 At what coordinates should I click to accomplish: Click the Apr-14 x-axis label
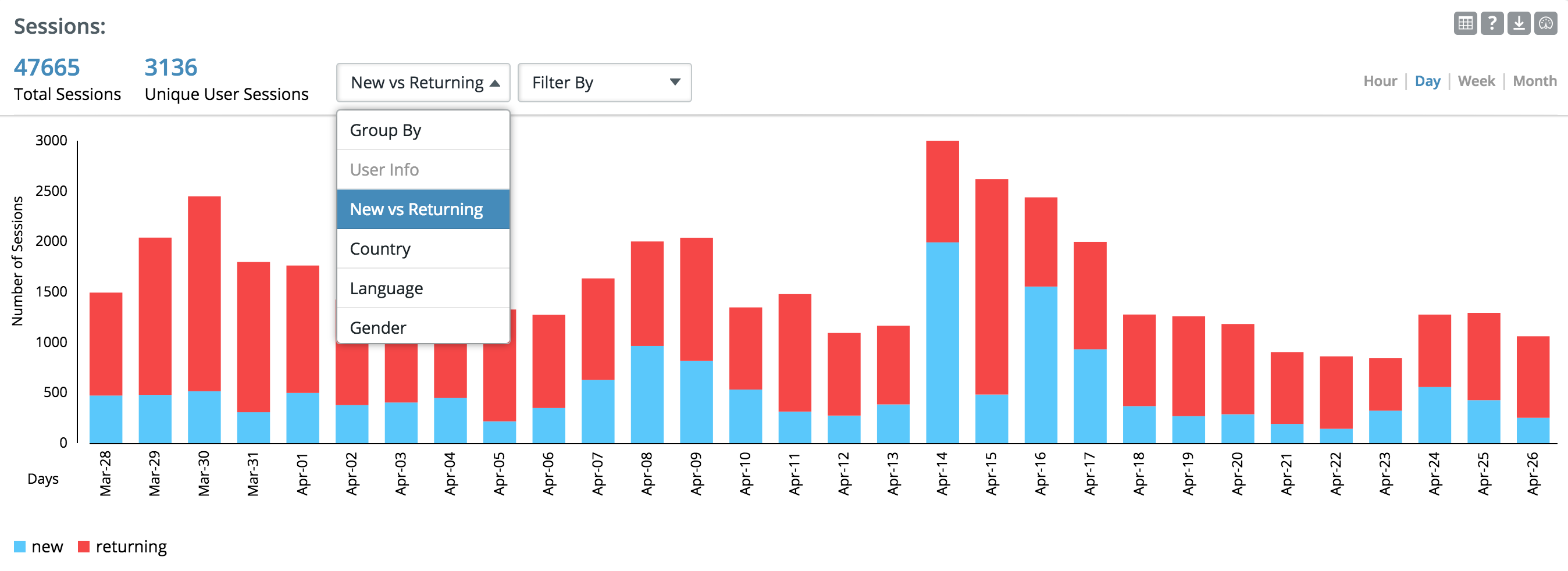click(x=942, y=473)
